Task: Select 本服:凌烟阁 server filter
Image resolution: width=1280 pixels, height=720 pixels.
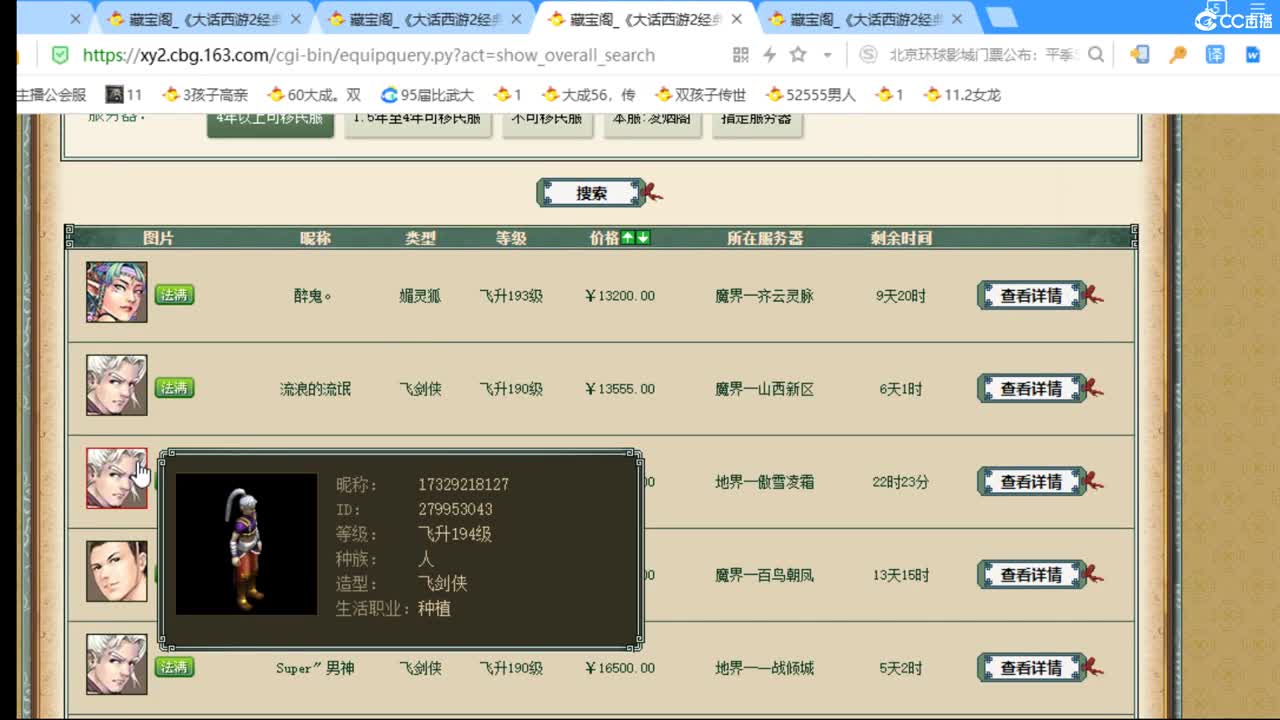Action: coord(652,122)
